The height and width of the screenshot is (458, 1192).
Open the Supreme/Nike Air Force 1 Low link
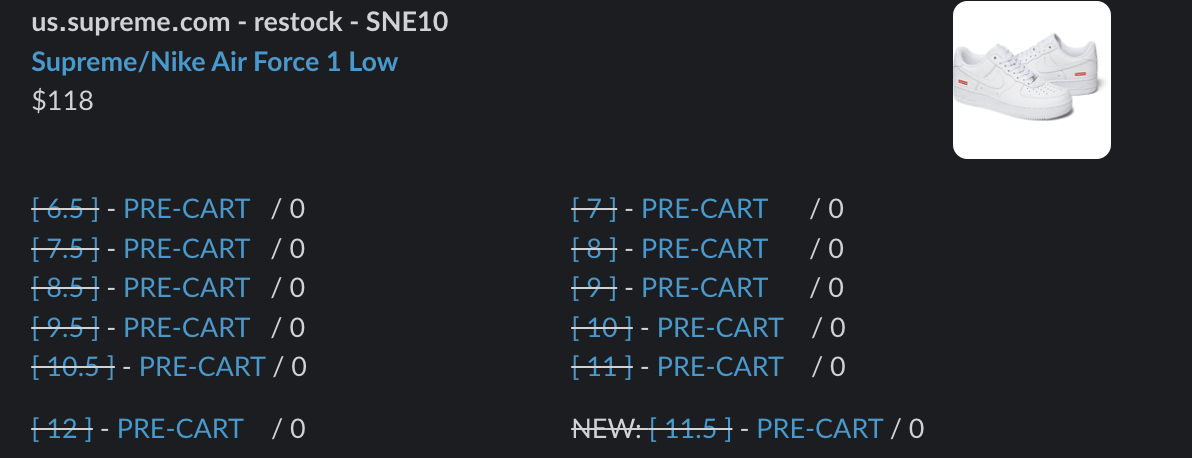pyautogui.click(x=214, y=62)
